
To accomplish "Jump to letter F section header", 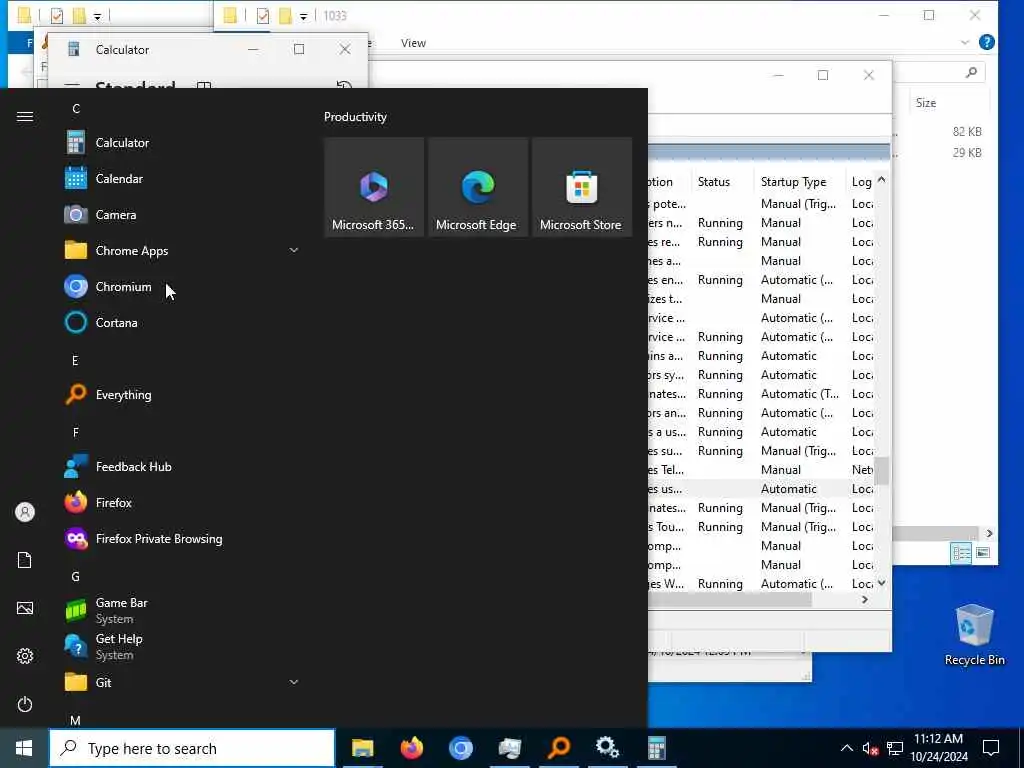I will pos(75,432).
